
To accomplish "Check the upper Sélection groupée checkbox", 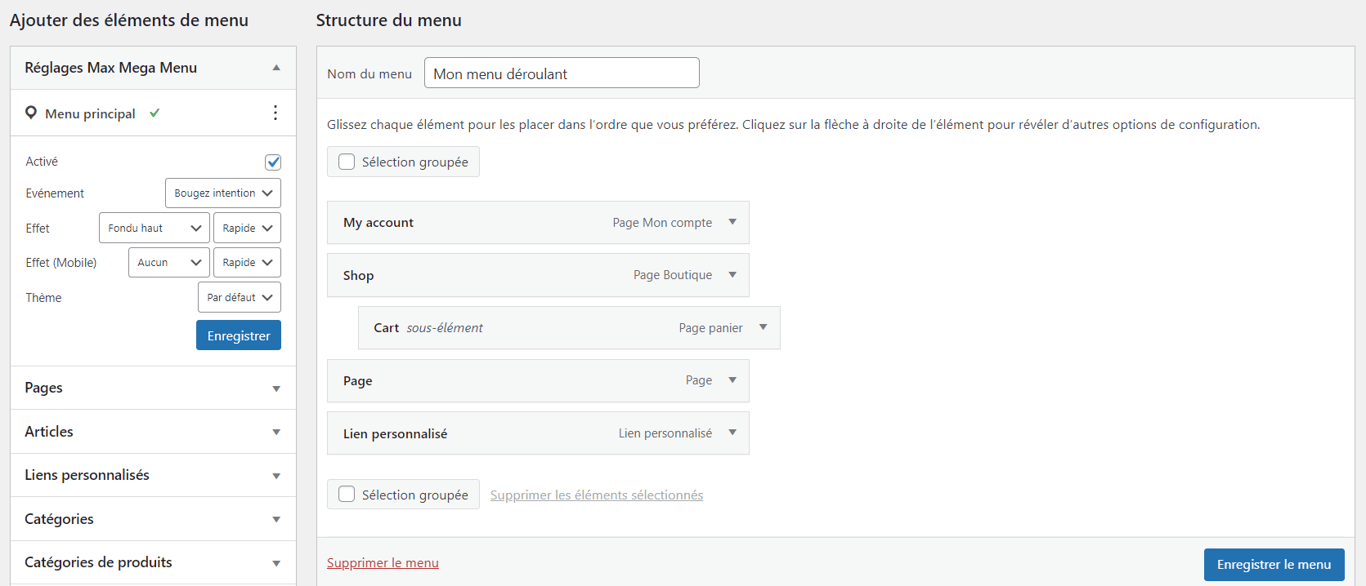I will tap(345, 160).
